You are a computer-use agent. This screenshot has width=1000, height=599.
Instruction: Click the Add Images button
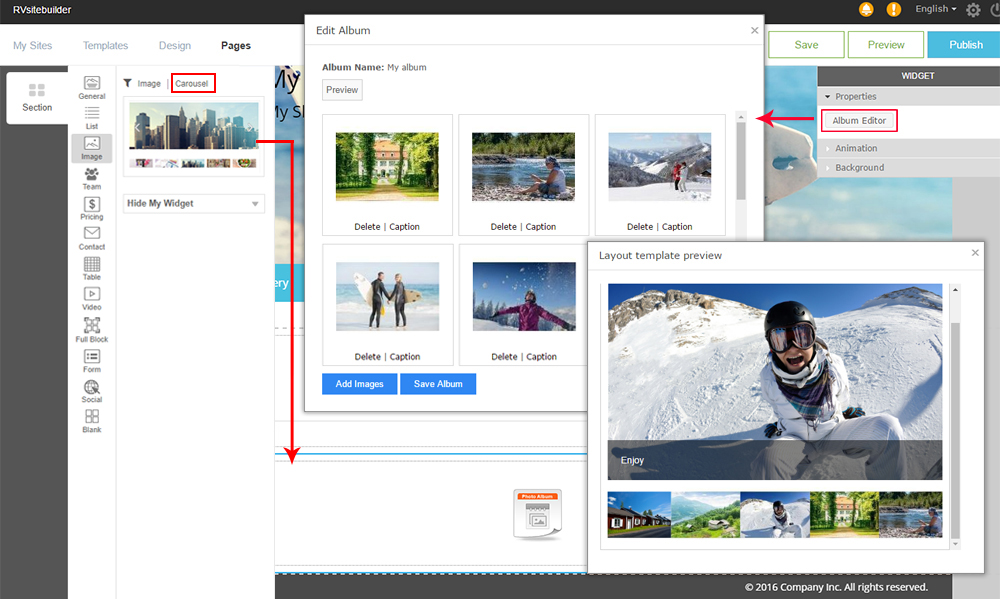[359, 384]
